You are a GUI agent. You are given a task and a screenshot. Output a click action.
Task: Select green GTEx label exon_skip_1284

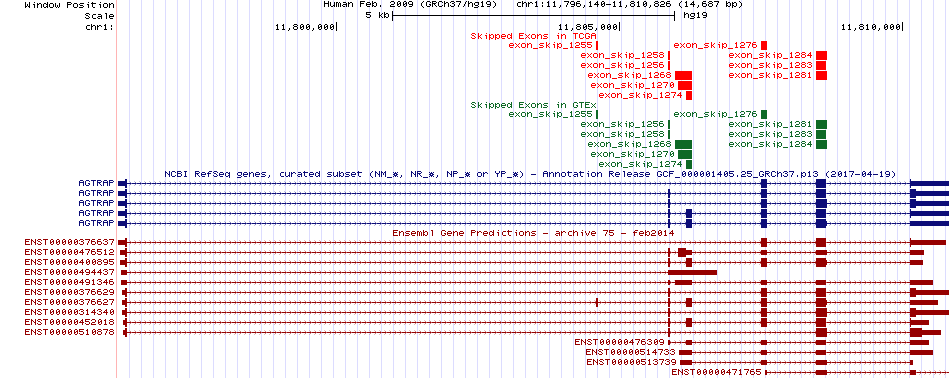pos(771,144)
